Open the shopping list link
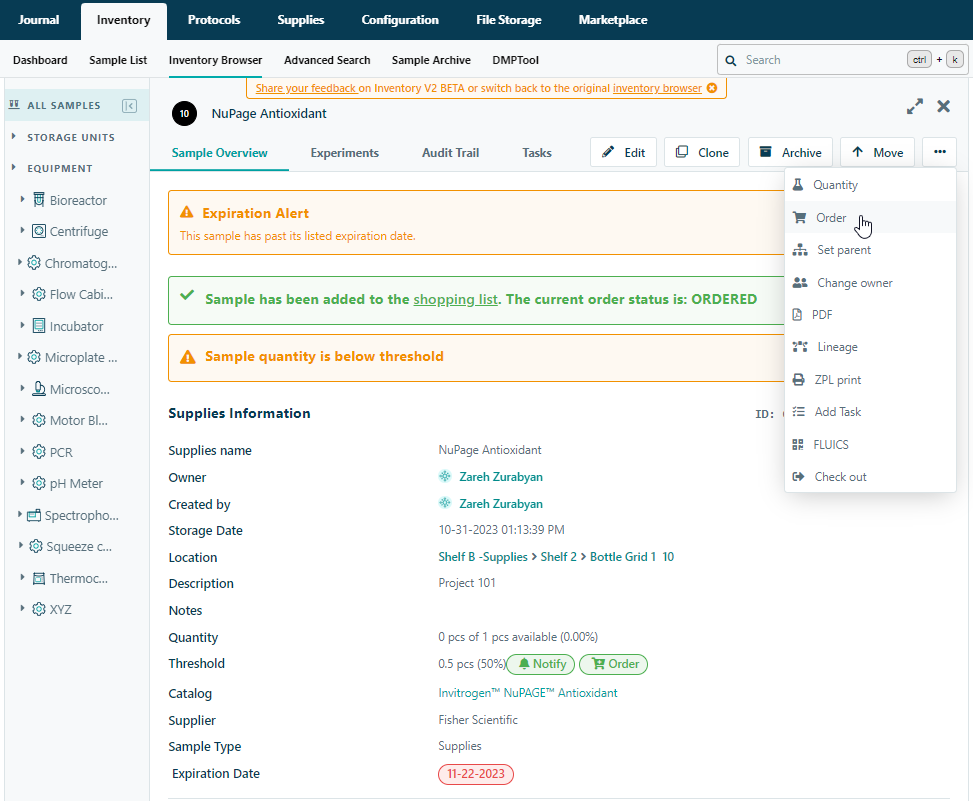The width and height of the screenshot is (973, 801). click(455, 299)
